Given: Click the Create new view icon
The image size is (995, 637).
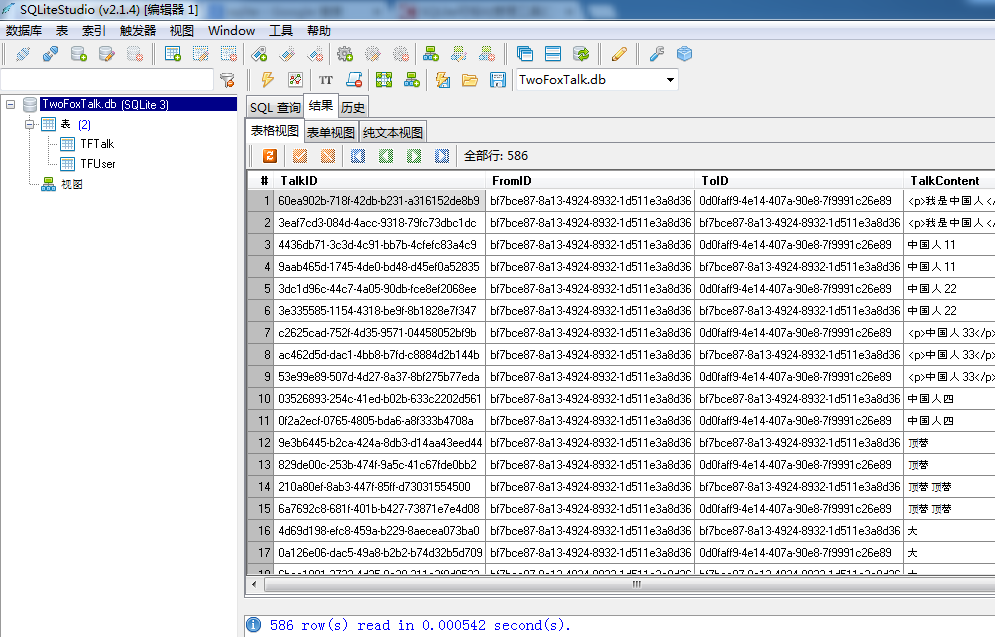Looking at the screenshot, I should [x=431, y=54].
